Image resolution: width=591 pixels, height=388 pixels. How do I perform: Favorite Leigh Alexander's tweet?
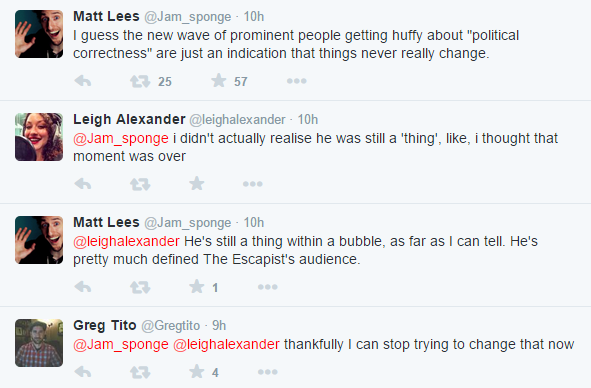tap(197, 183)
